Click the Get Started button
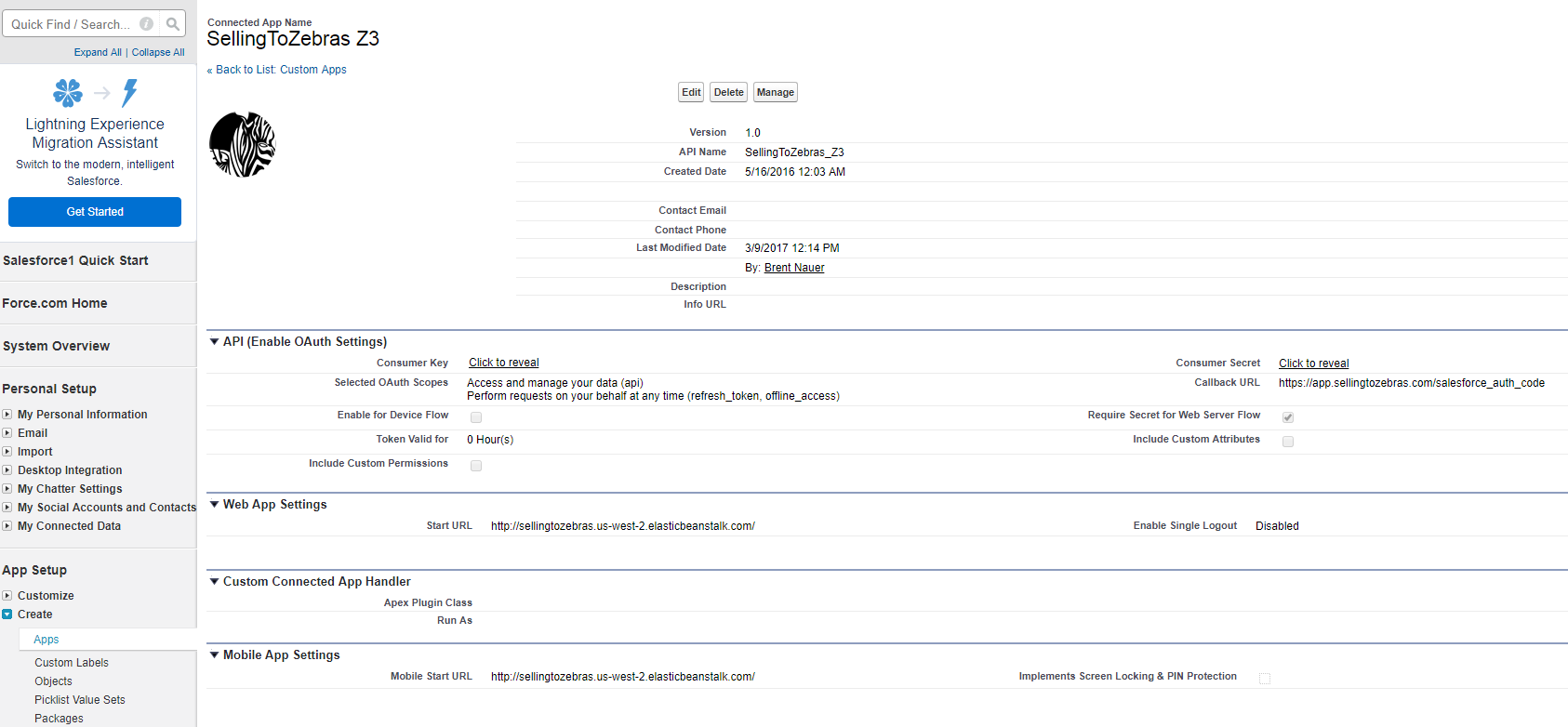Image resolution: width=1568 pixels, height=727 pixels. (95, 212)
